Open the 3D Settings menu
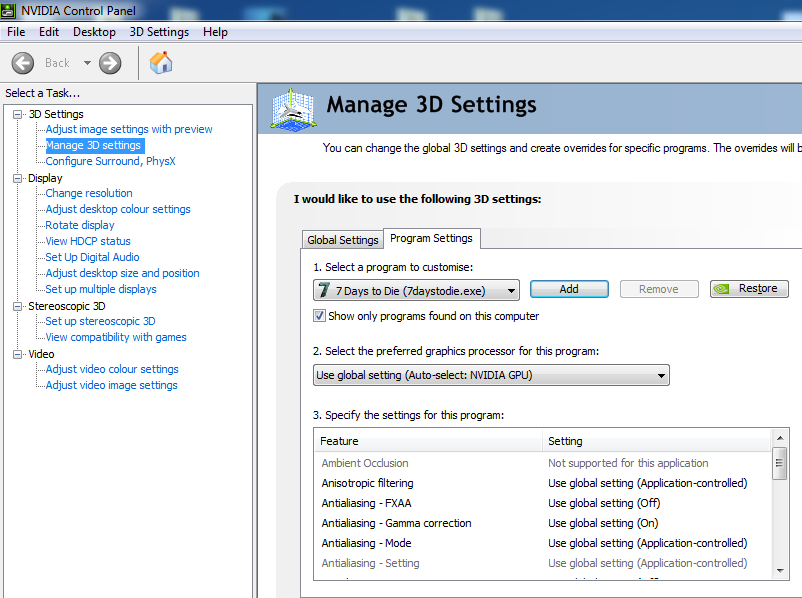The image size is (802, 598). coord(159,32)
